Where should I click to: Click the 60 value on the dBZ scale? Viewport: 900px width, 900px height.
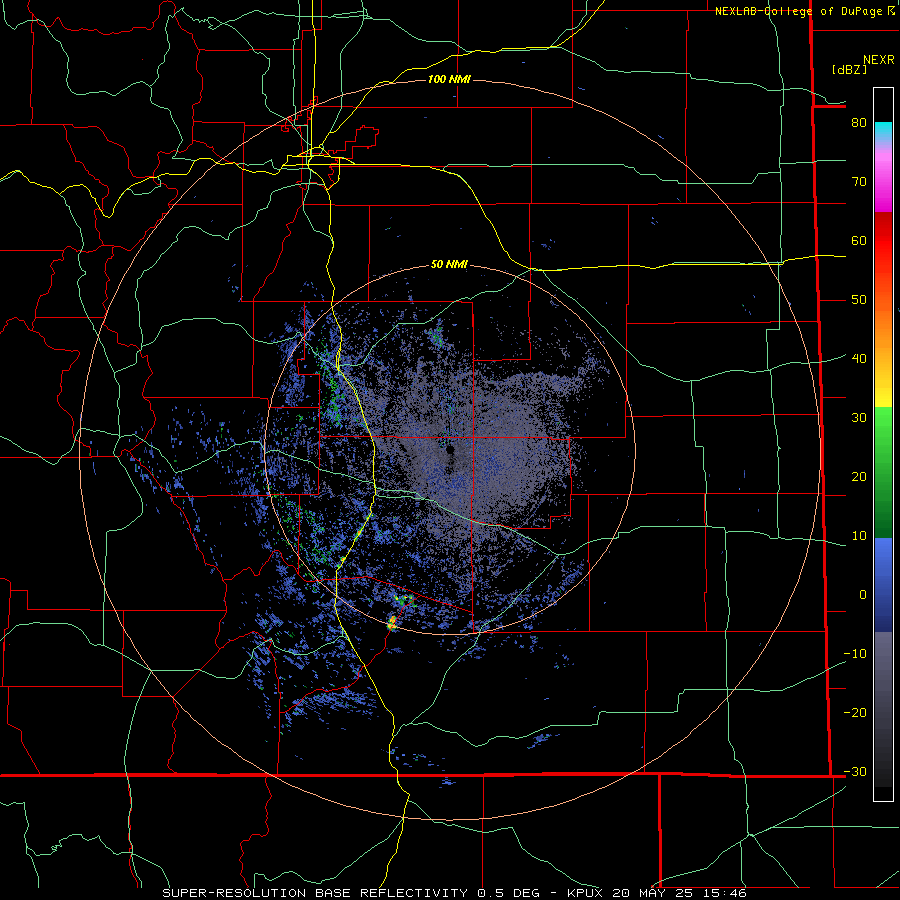[859, 240]
